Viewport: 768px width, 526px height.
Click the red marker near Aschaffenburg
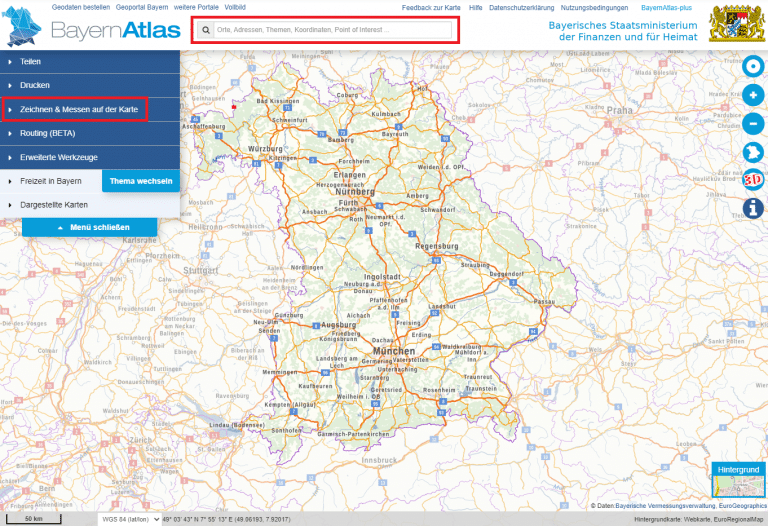click(234, 107)
